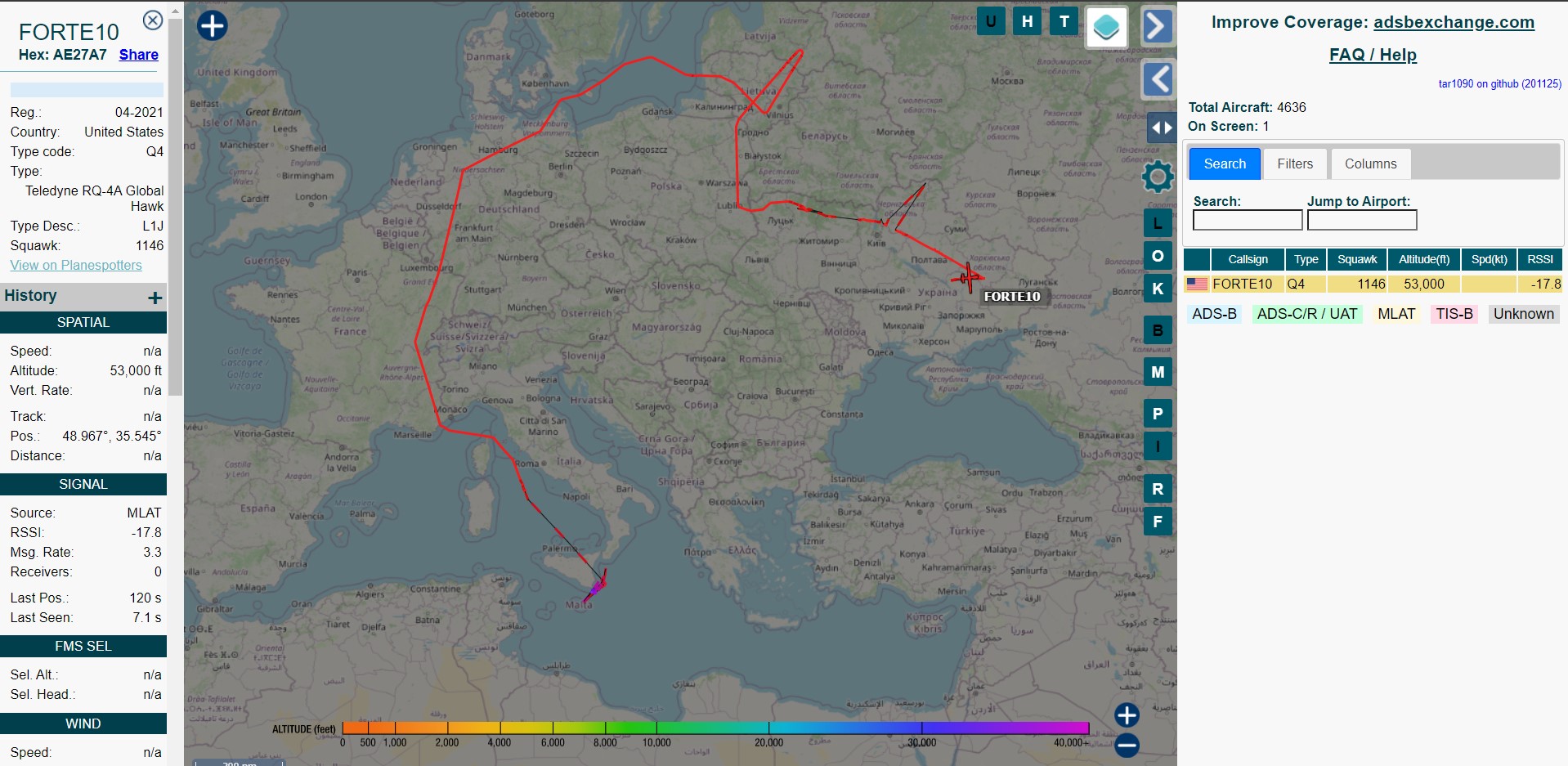The width and height of the screenshot is (1568, 766).
Task: Click the blue plus icon at map top-left
Action: coord(213,25)
